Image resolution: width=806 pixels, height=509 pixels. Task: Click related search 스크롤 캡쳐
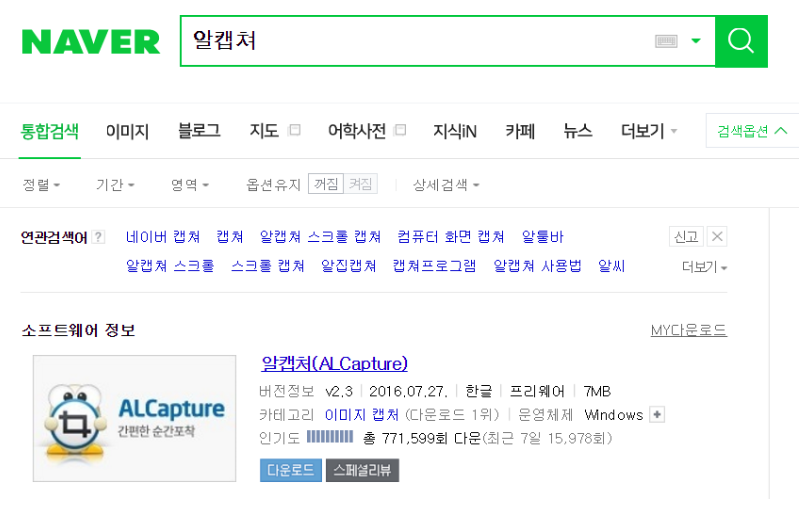(270, 268)
